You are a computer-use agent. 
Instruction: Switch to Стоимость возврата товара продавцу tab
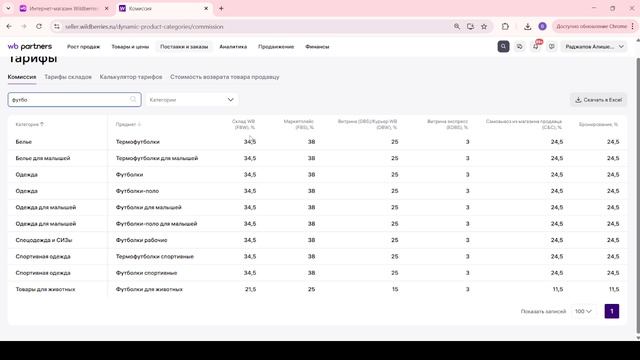(x=225, y=77)
